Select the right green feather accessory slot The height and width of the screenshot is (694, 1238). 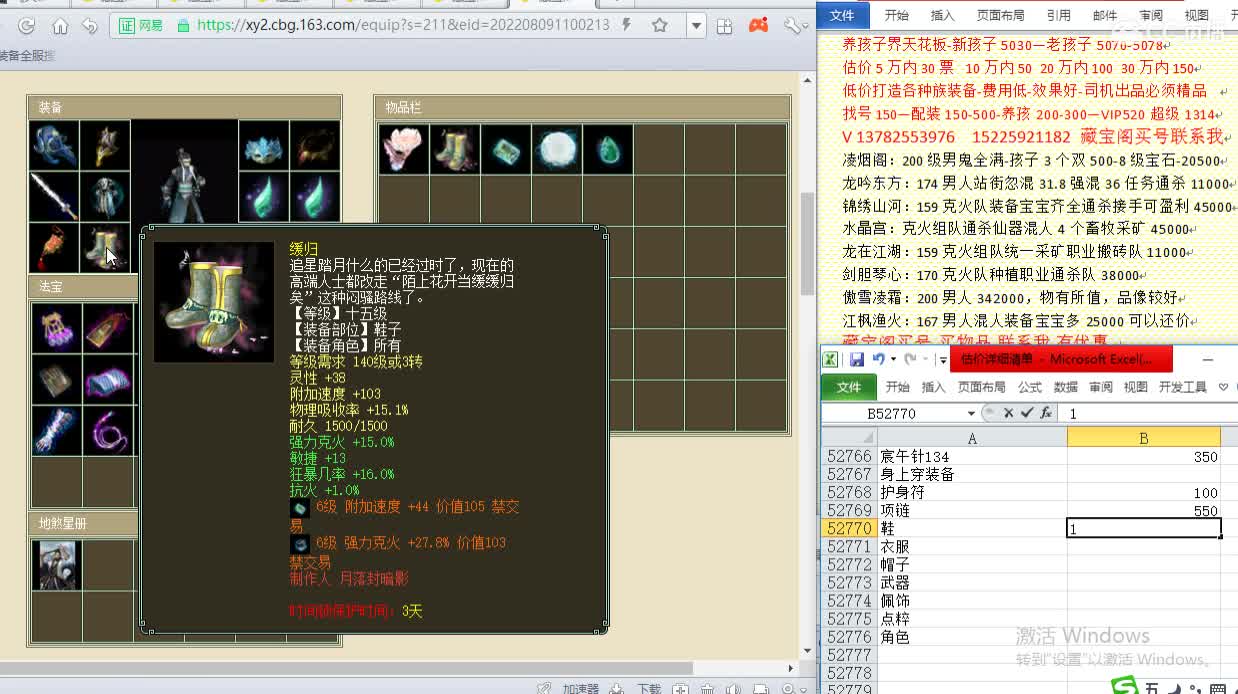tap(315, 197)
